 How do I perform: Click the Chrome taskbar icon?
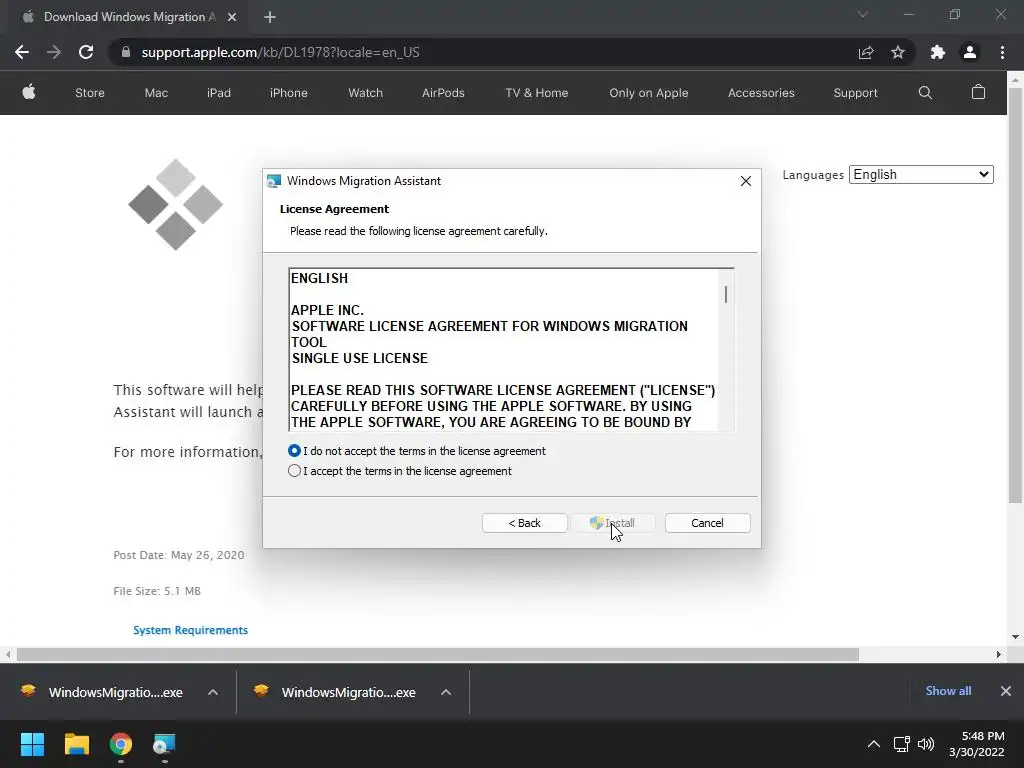click(121, 744)
